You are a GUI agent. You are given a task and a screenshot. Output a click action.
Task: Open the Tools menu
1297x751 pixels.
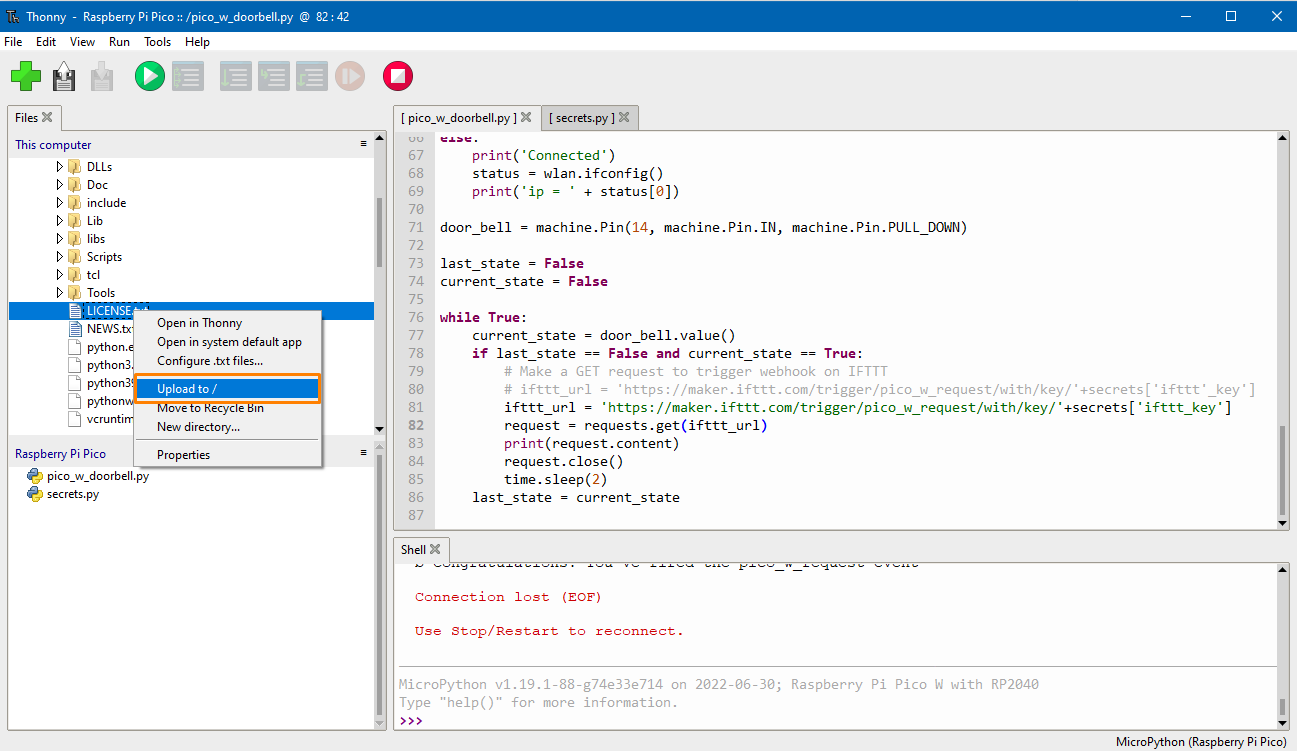(157, 42)
